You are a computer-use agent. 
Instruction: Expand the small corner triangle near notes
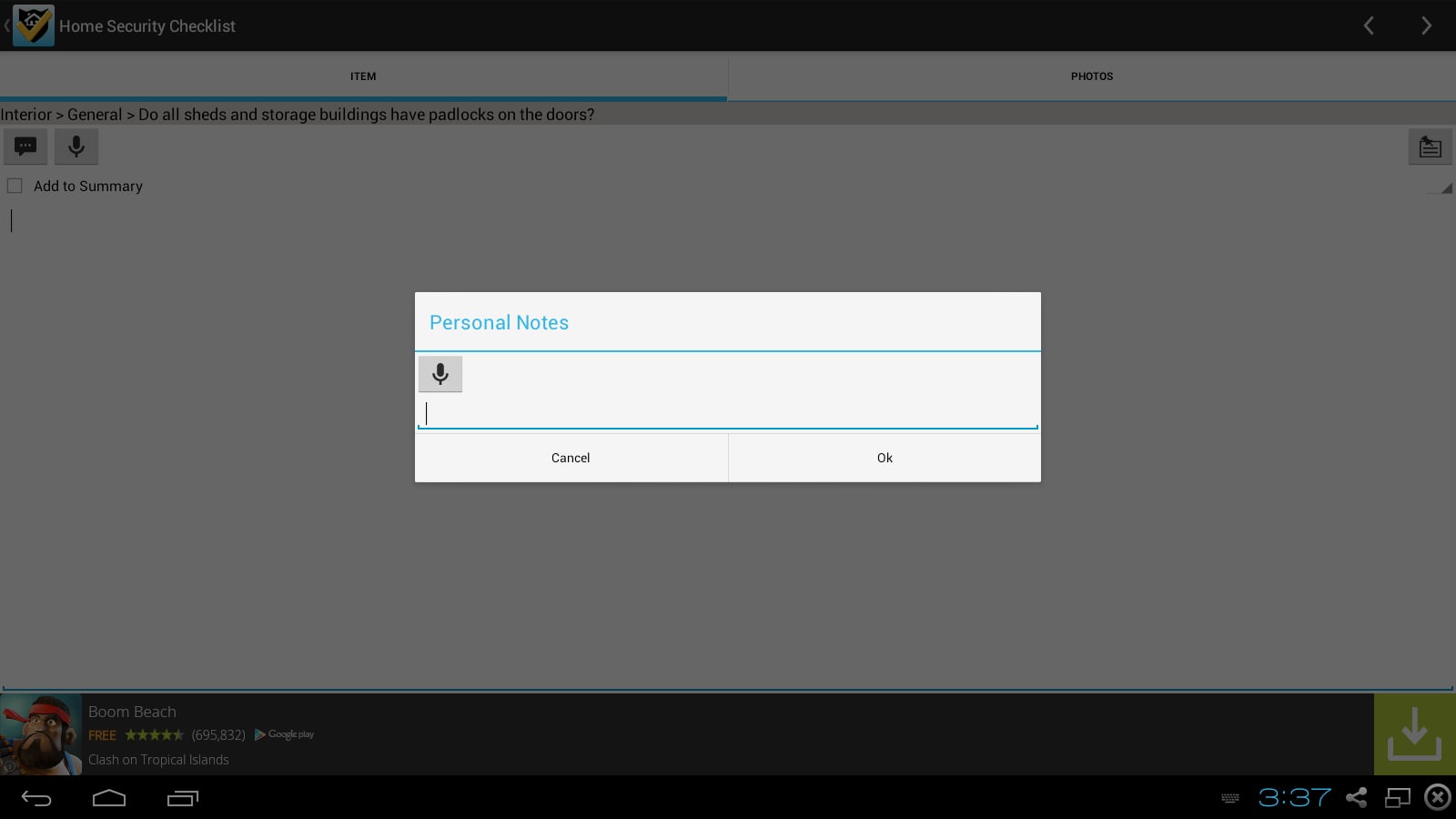1446,188
